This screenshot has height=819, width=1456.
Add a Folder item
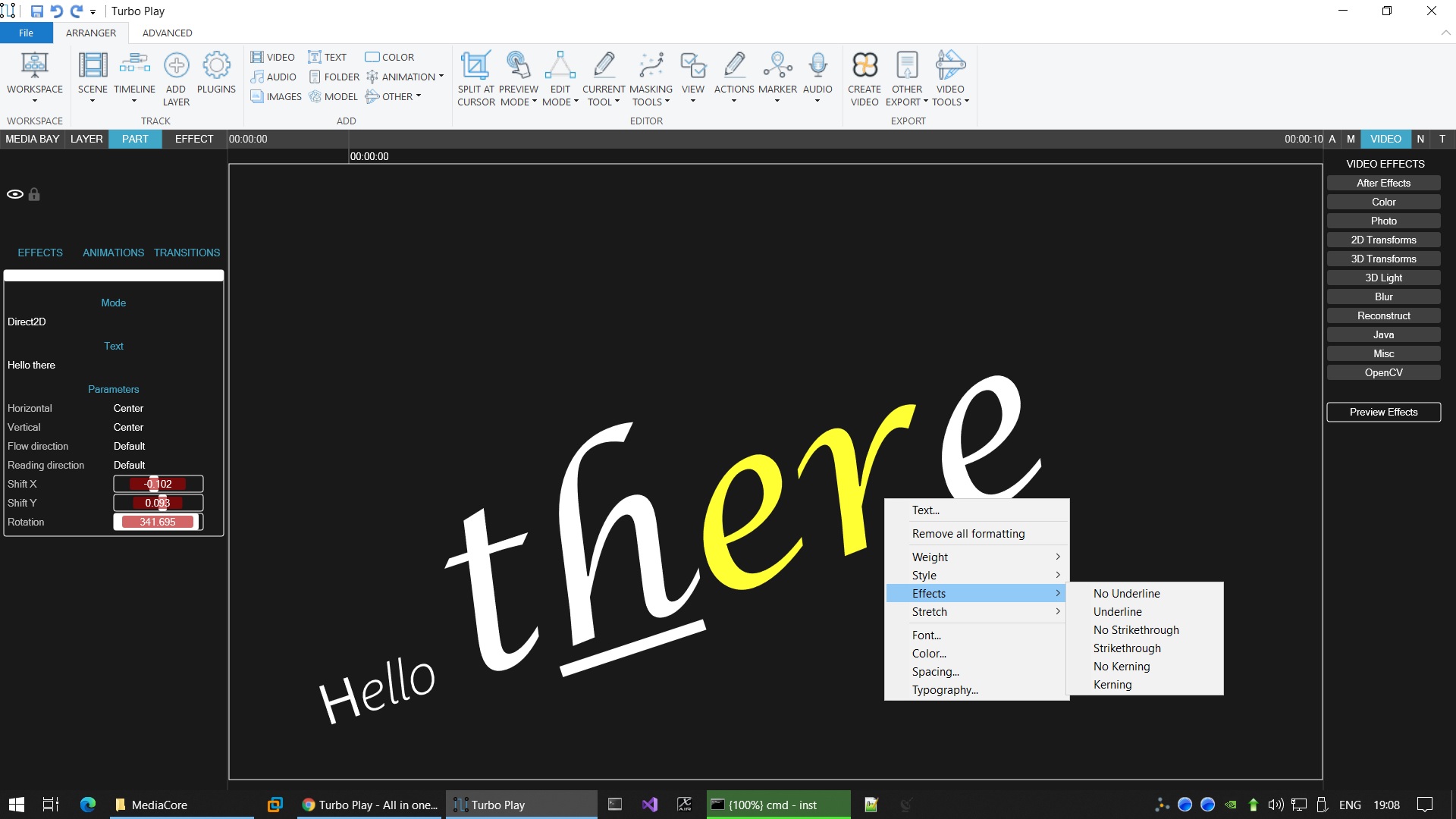(334, 77)
